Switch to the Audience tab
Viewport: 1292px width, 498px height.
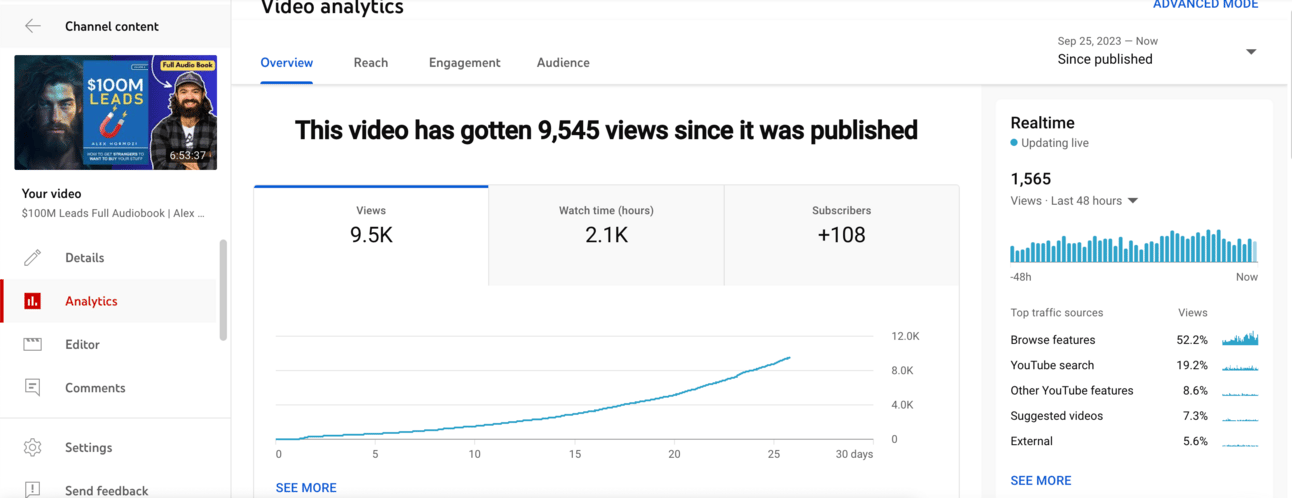(563, 62)
